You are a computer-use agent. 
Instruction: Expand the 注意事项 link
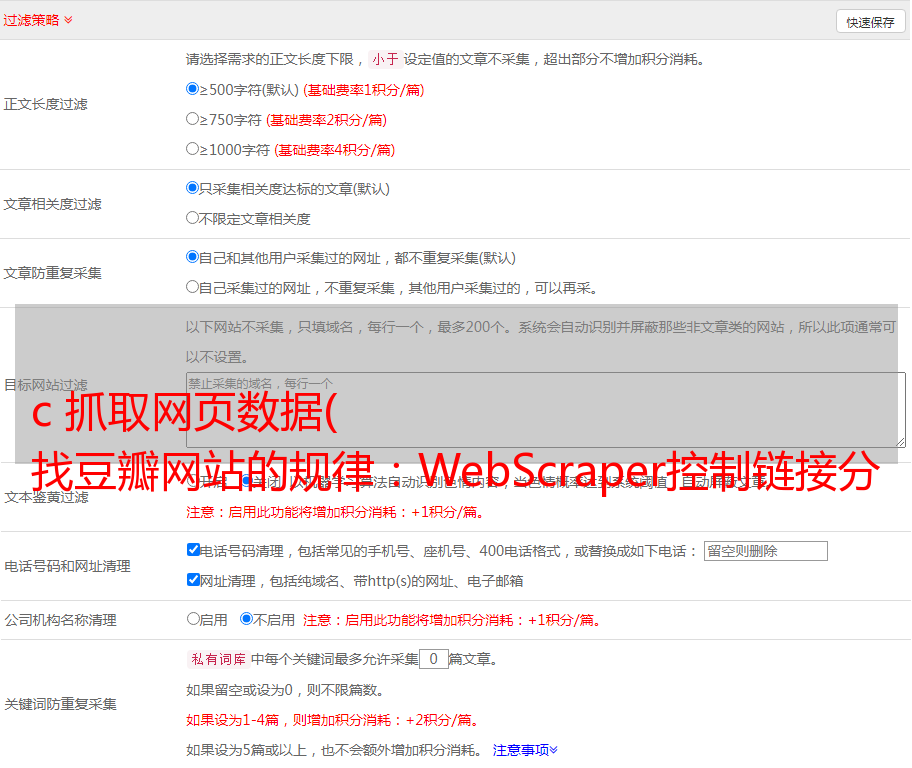pyautogui.click(x=525, y=750)
